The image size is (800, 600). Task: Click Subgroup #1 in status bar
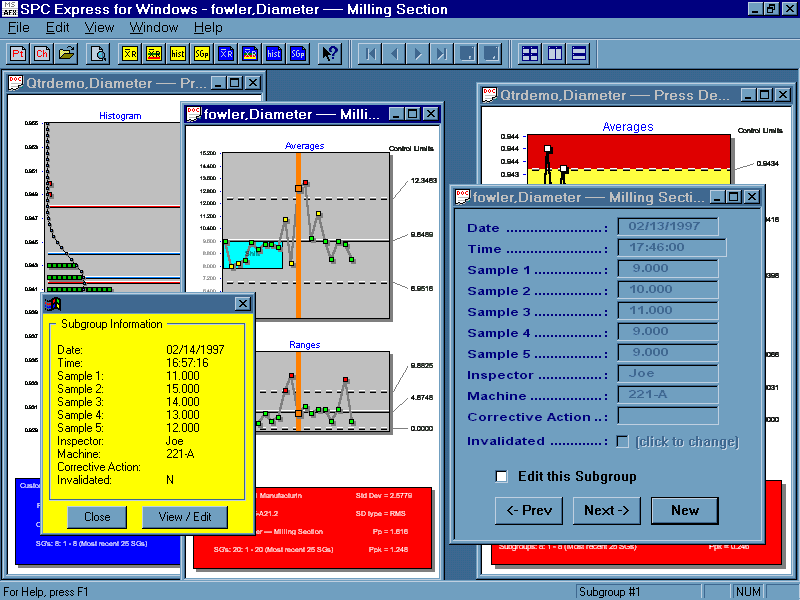pyautogui.click(x=609, y=592)
